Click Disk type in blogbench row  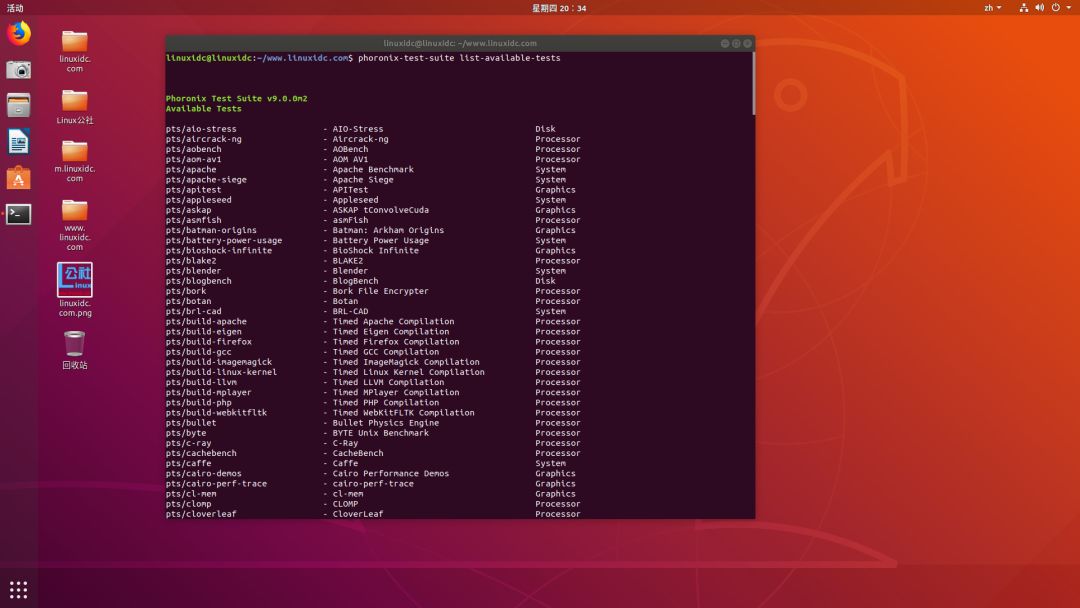545,281
